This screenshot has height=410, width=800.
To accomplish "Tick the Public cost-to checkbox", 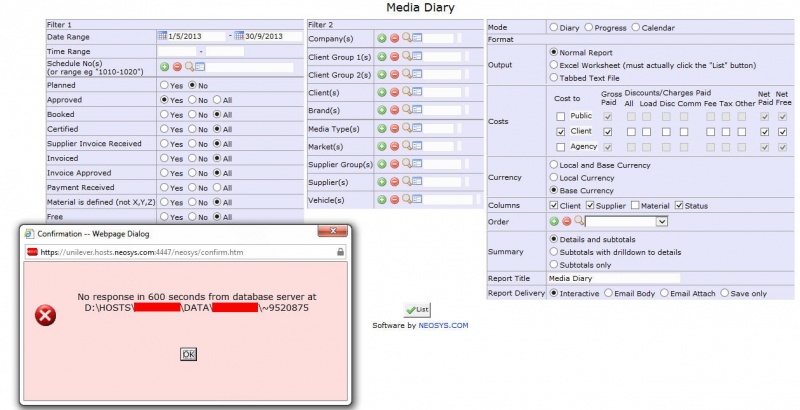I will [560, 116].
